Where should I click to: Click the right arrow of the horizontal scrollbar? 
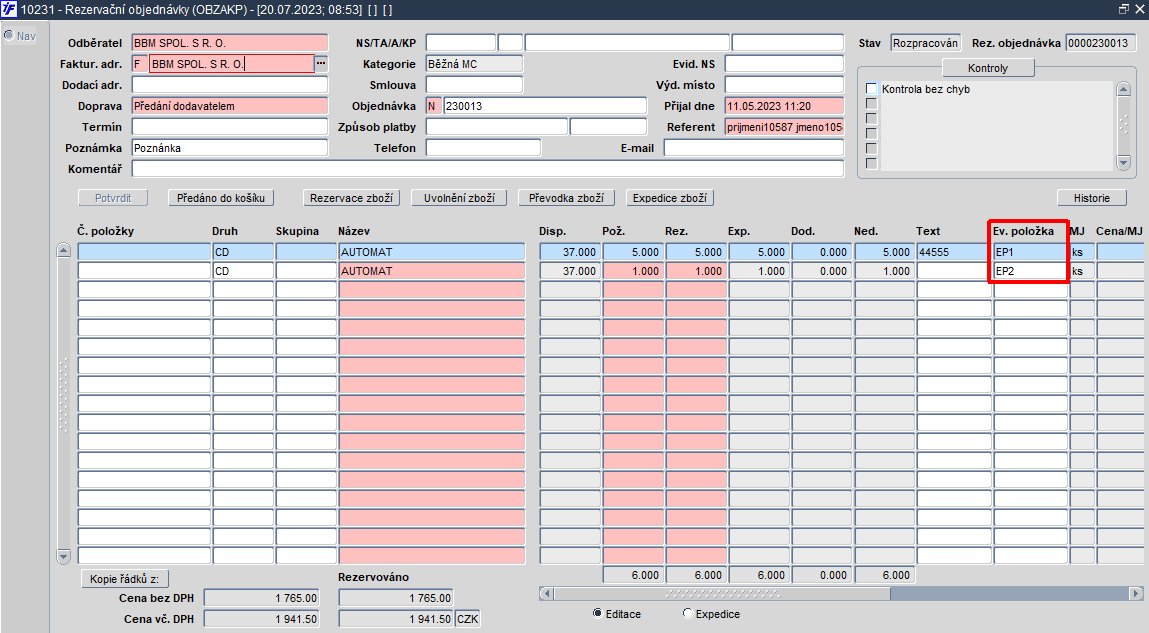(x=1136, y=593)
